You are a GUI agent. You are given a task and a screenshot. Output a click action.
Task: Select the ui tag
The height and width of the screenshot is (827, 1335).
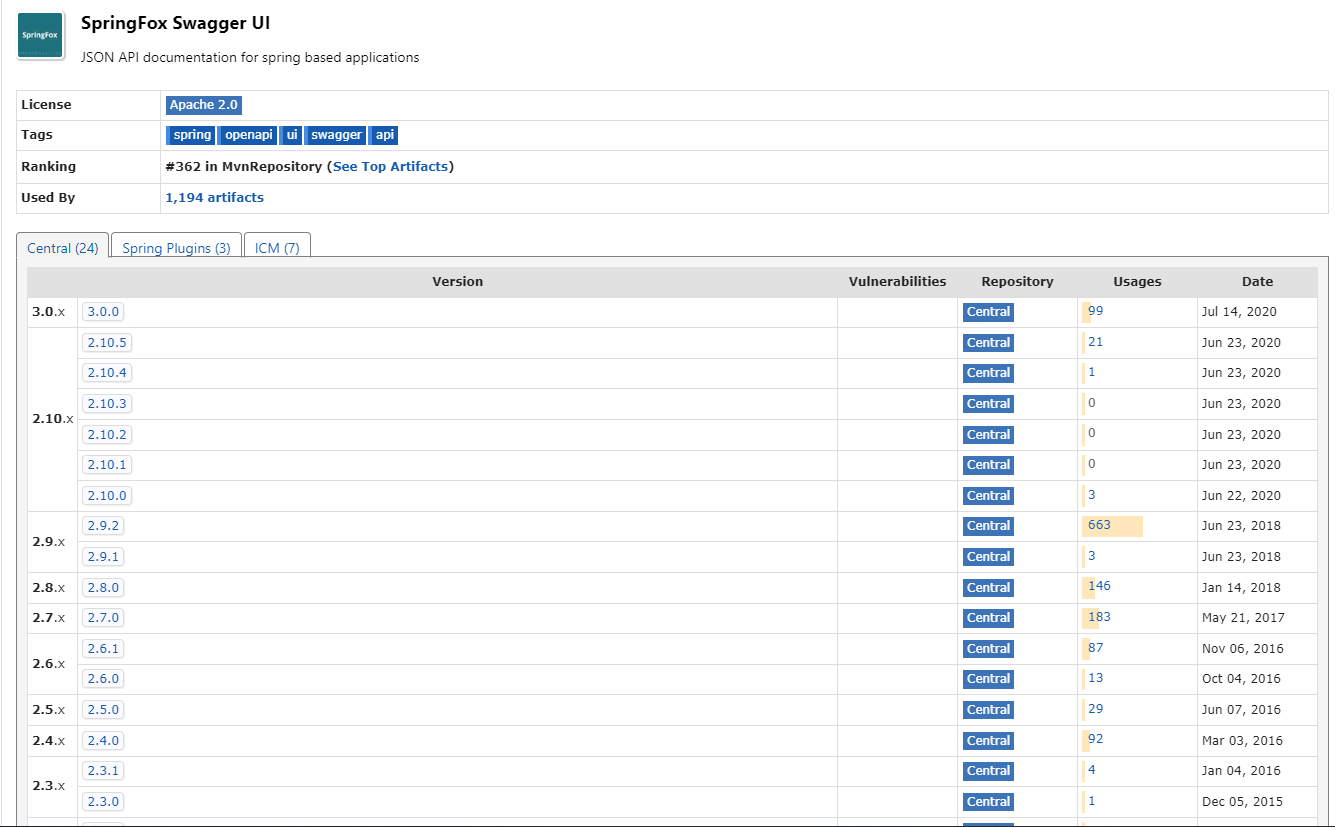pos(292,135)
